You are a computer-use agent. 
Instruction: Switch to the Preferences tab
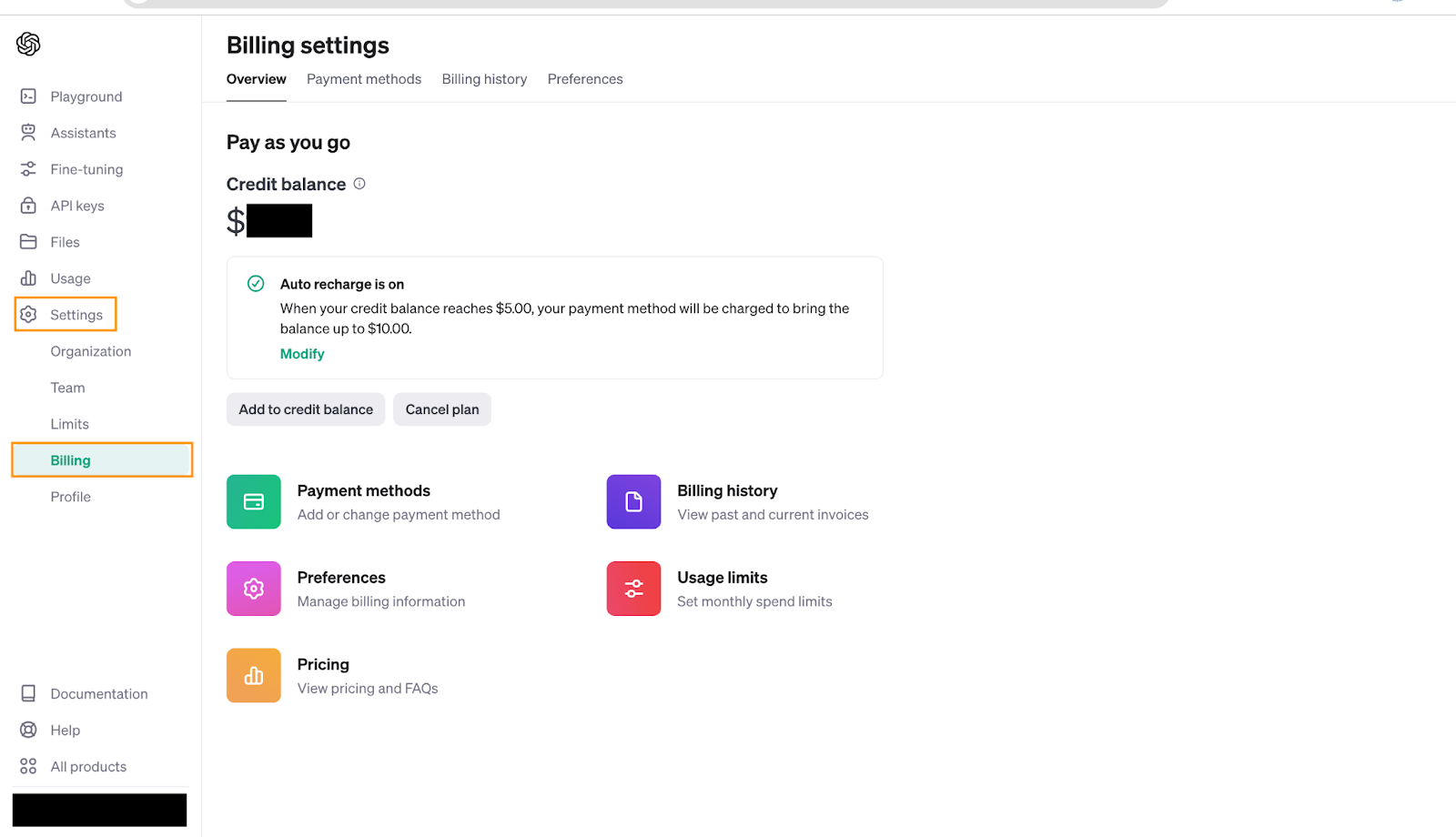point(585,79)
